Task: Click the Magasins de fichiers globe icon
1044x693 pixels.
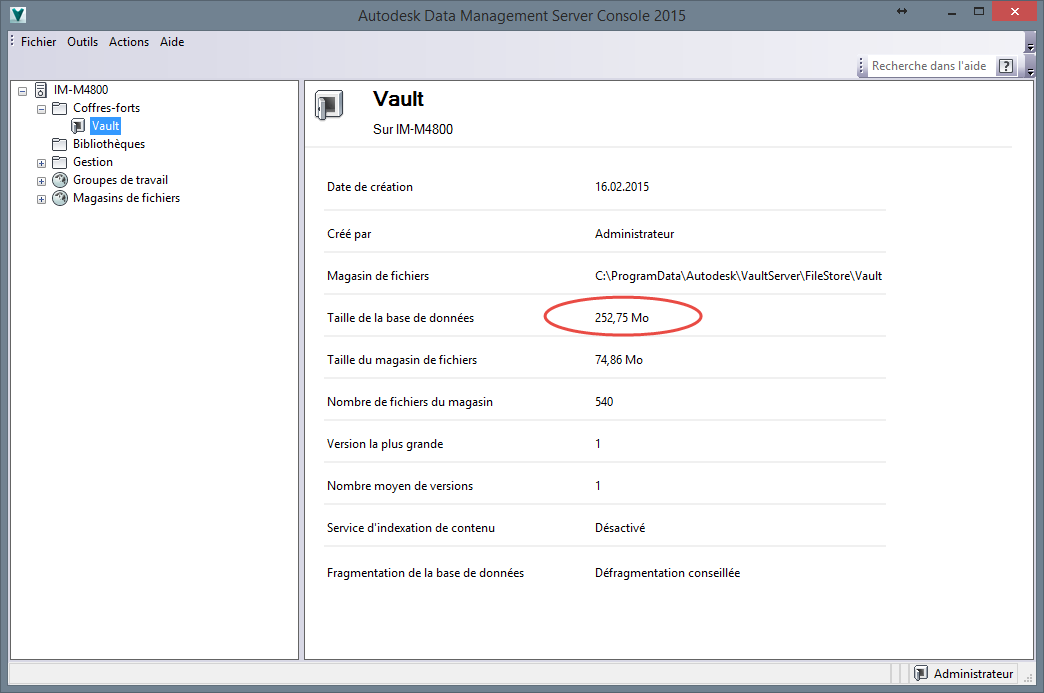Action: coord(59,197)
